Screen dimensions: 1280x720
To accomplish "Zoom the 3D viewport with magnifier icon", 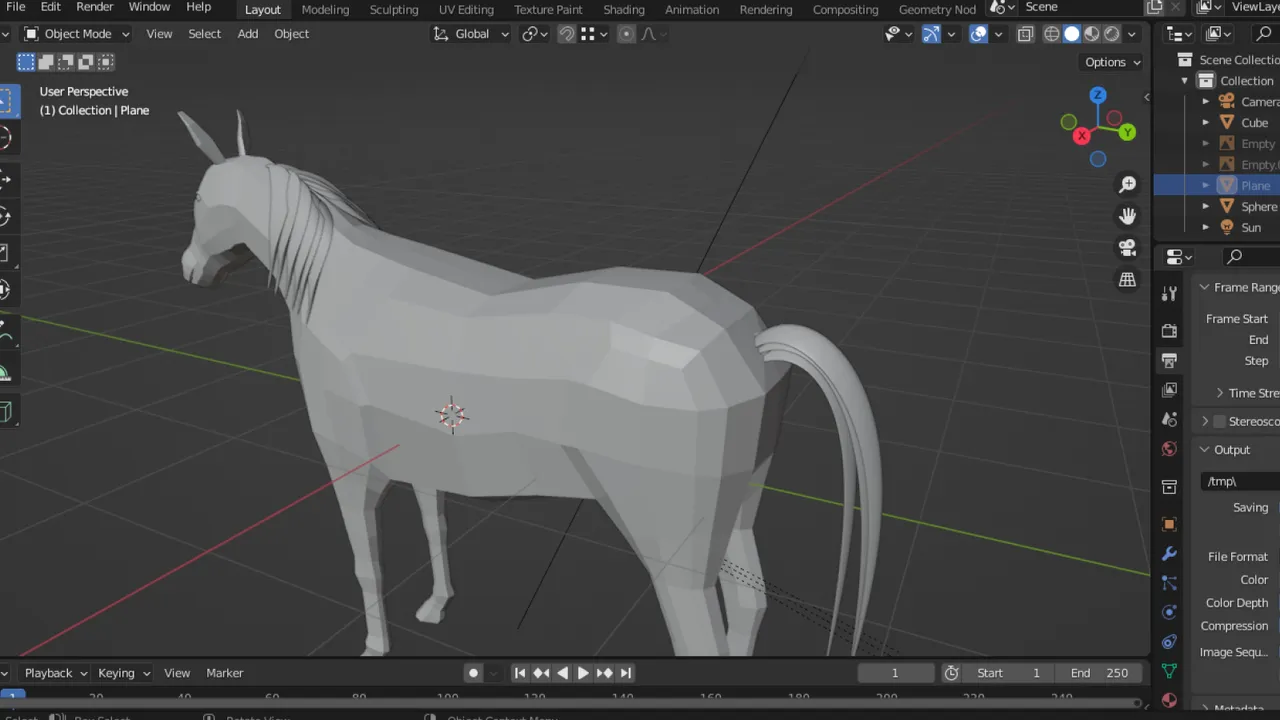I will [x=1127, y=185].
